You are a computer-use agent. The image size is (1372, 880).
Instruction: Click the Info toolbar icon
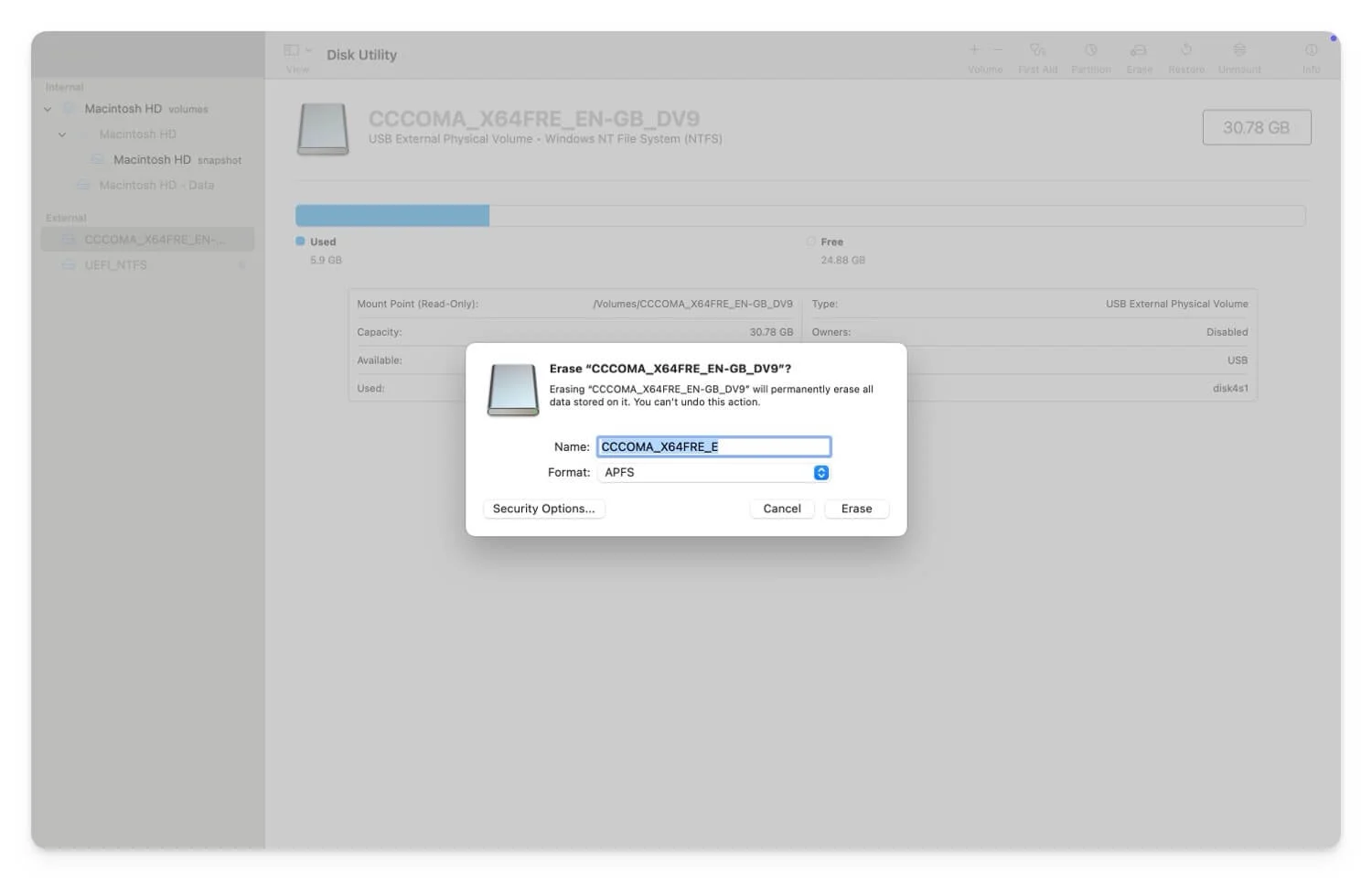click(x=1311, y=49)
